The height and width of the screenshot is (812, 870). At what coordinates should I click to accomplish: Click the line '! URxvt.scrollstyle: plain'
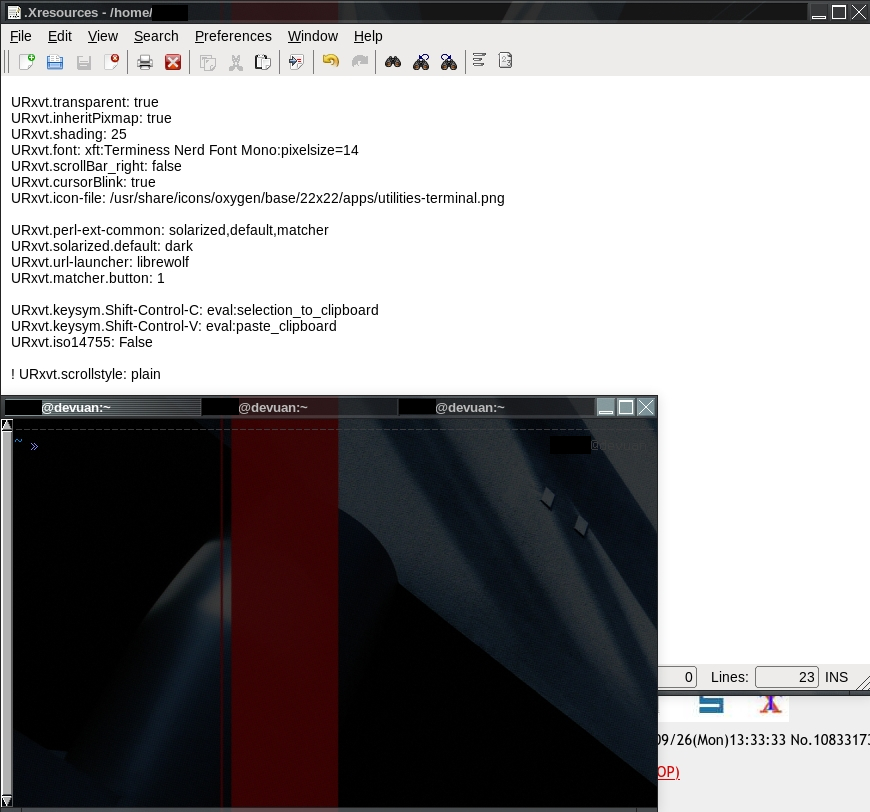(85, 374)
